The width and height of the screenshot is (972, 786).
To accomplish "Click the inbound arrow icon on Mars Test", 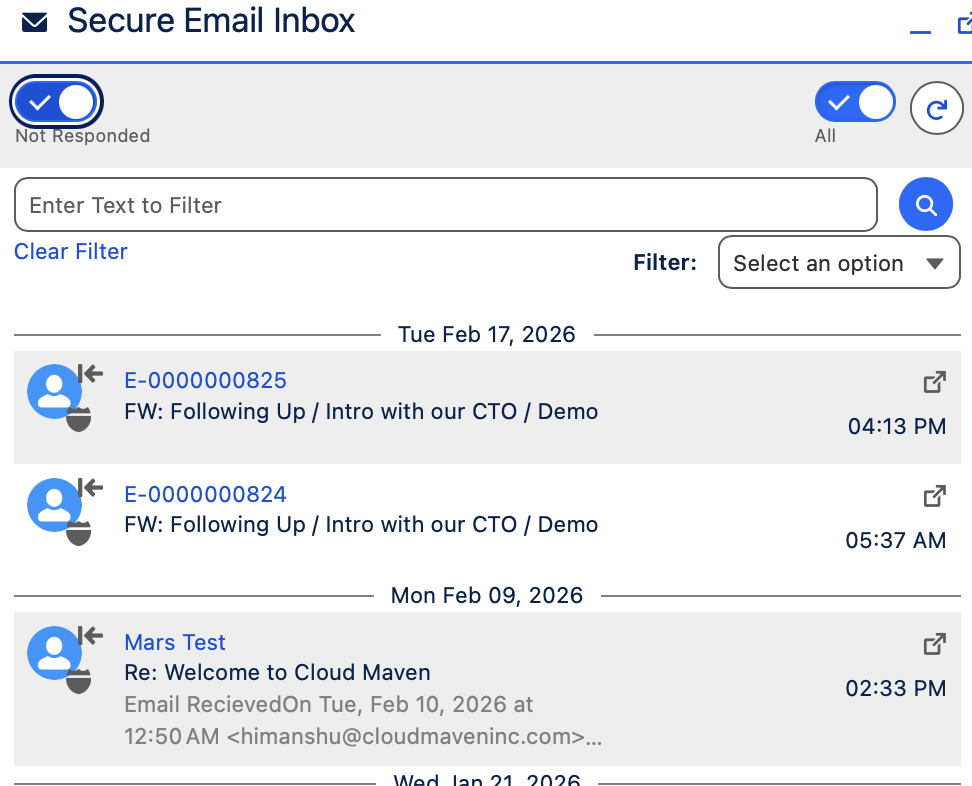I will click(91, 636).
